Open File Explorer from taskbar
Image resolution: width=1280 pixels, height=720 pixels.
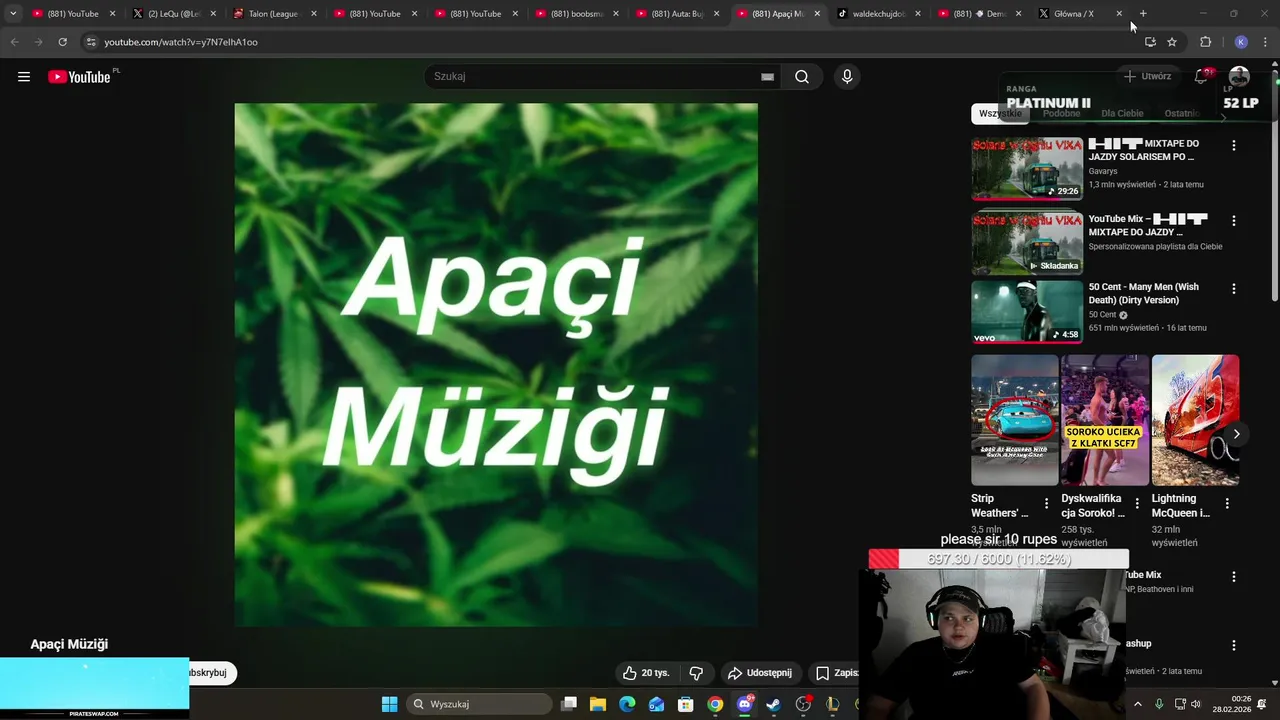coord(598,704)
